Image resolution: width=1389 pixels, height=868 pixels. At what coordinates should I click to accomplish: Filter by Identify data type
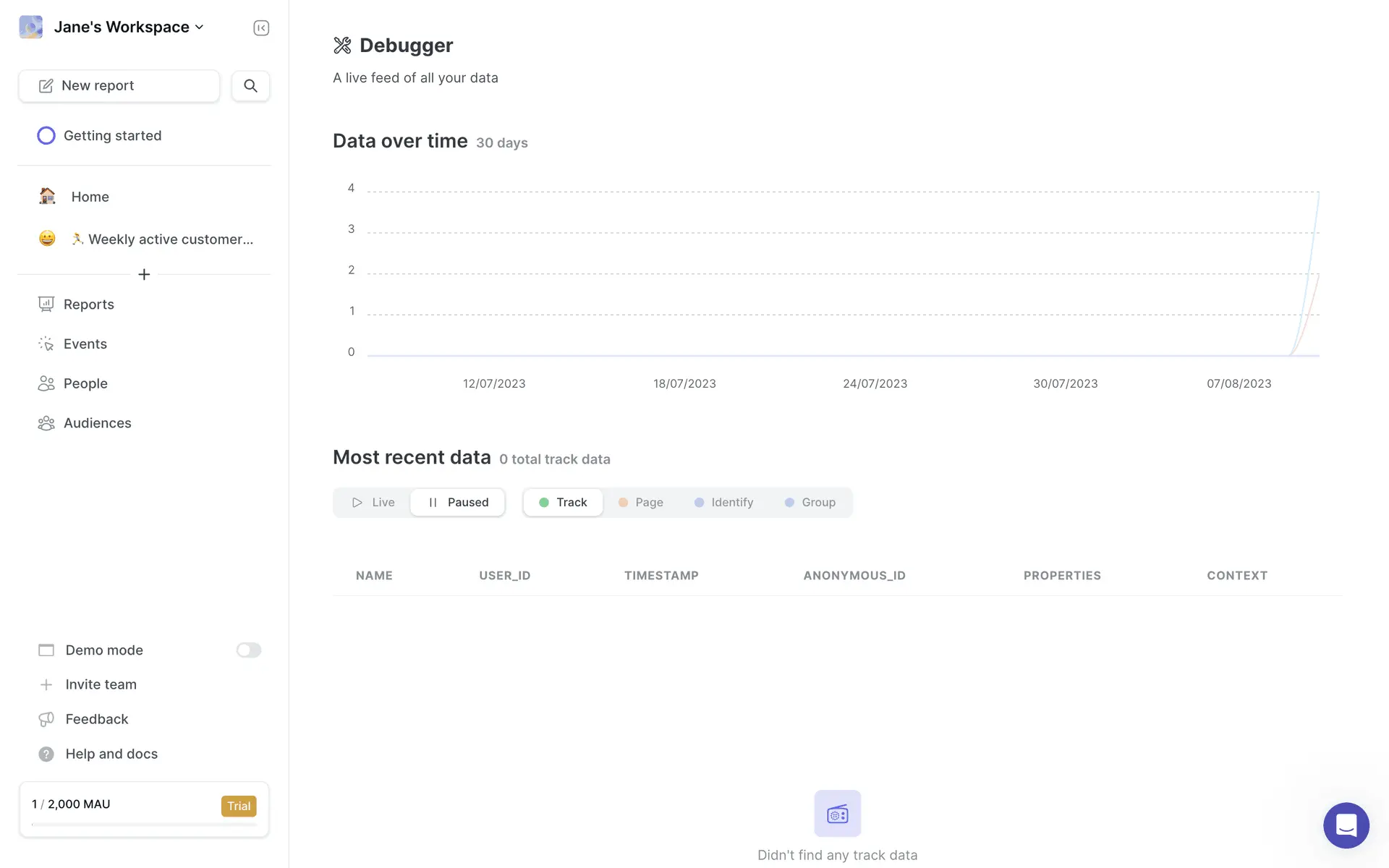(x=723, y=503)
